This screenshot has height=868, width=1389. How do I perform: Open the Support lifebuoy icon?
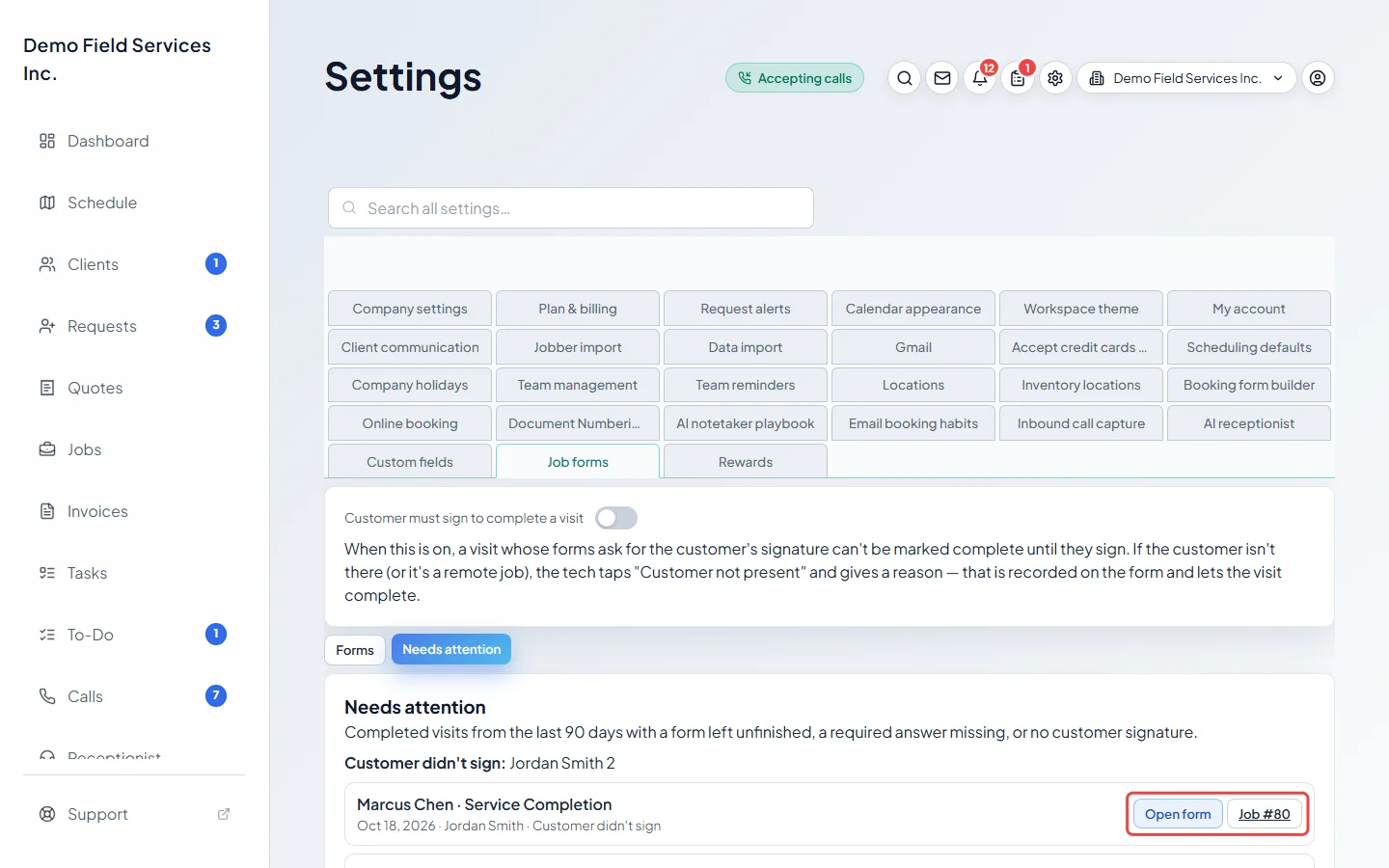coord(47,814)
